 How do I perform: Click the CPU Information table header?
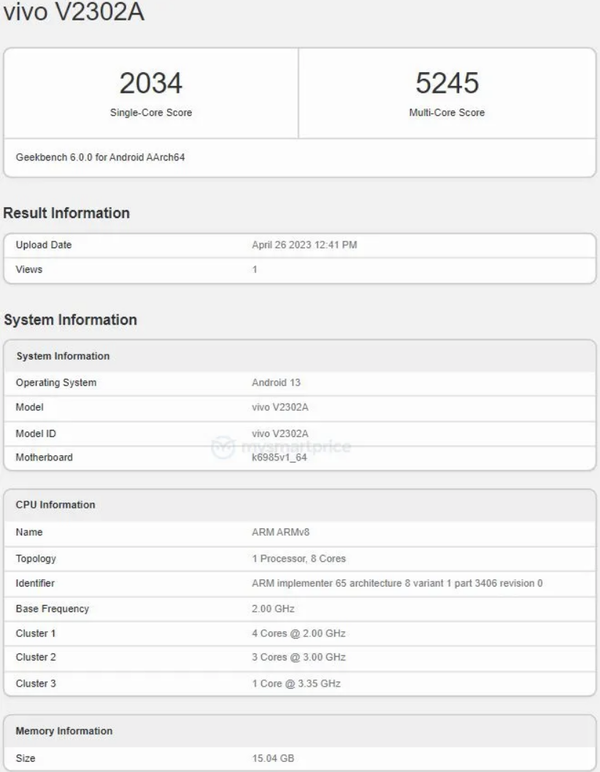click(56, 505)
